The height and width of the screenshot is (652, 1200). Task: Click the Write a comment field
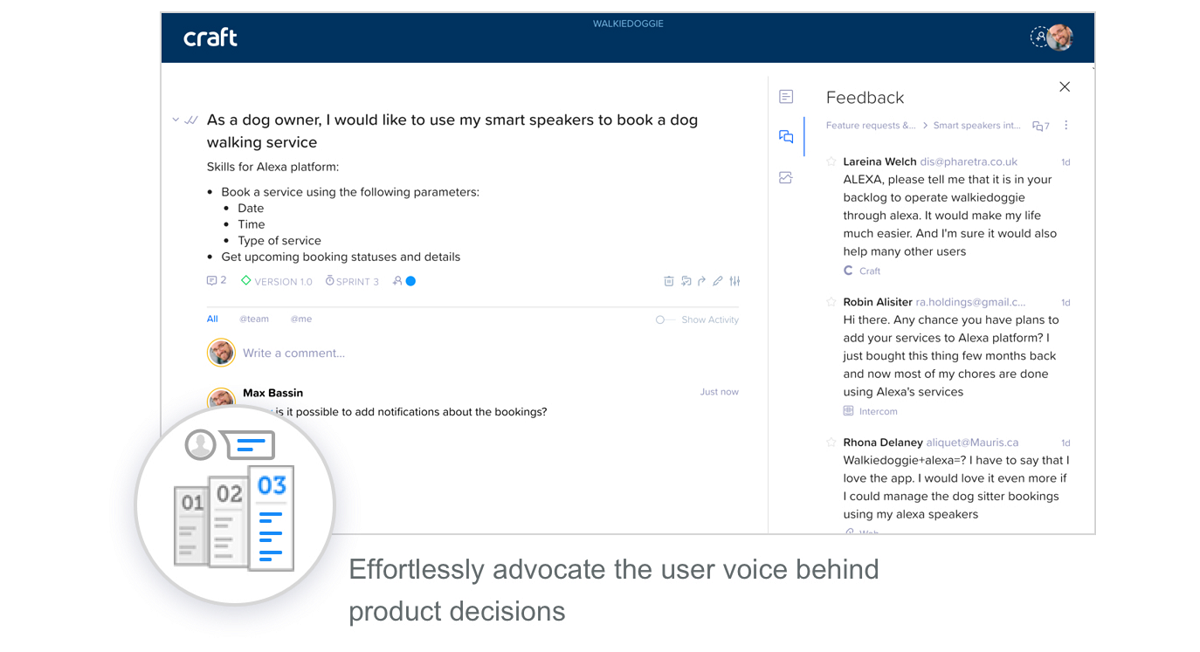click(293, 353)
